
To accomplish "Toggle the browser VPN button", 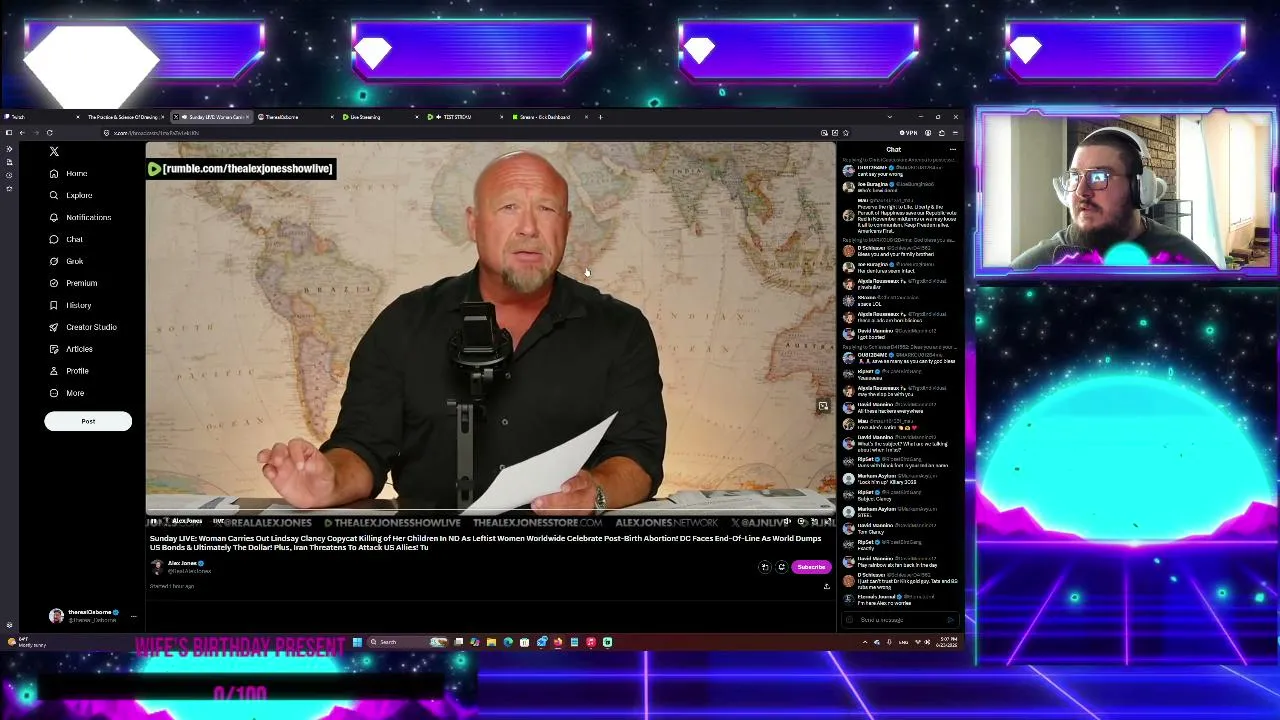I will click(x=908, y=132).
